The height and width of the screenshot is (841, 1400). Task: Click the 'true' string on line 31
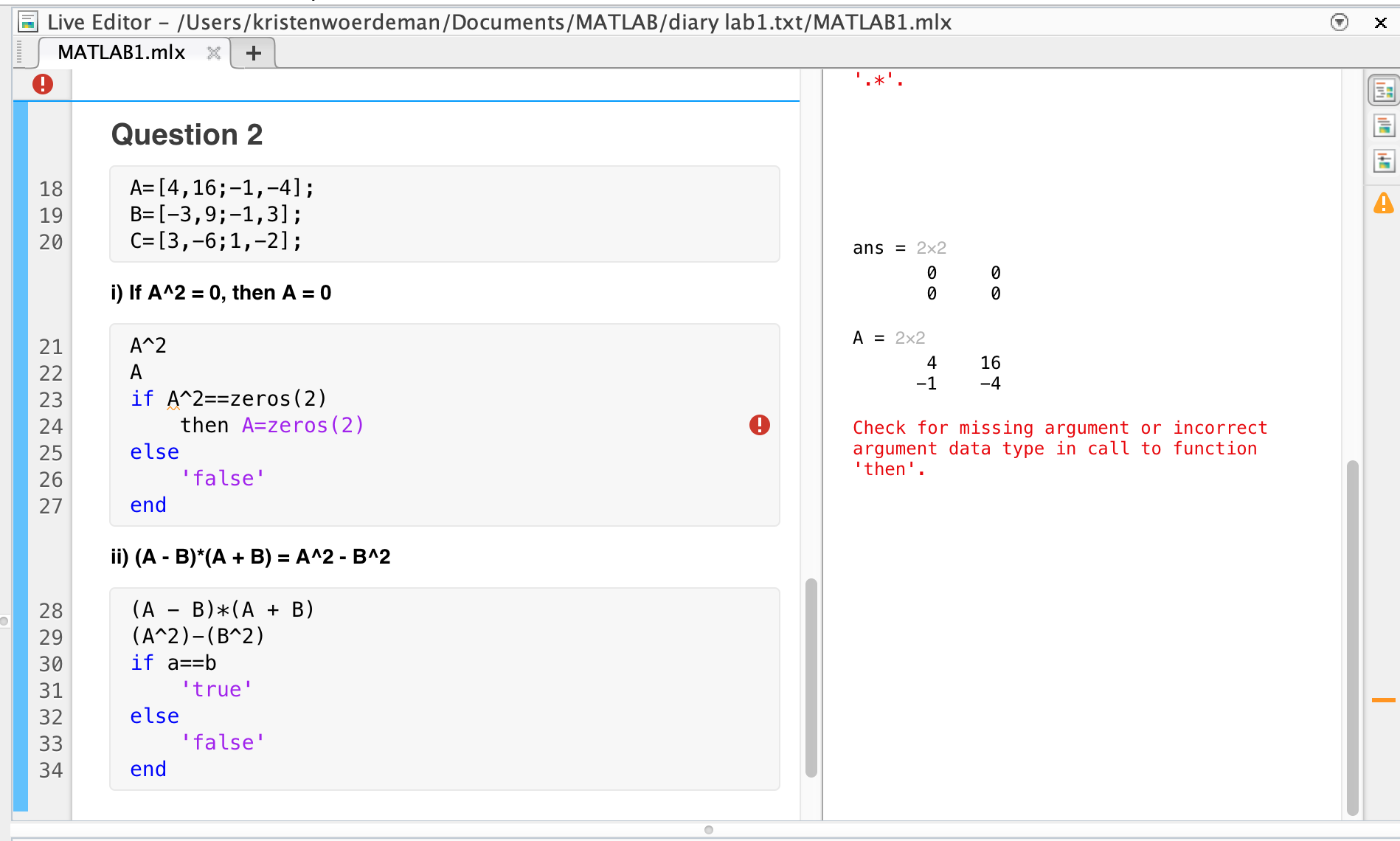click(217, 690)
